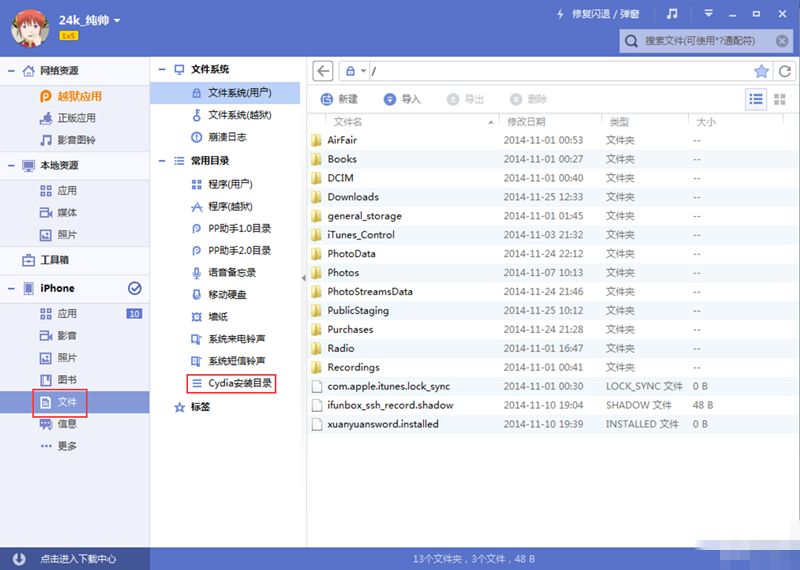800x570 pixels.
Task: Click the 导出 export button
Action: tap(465, 99)
